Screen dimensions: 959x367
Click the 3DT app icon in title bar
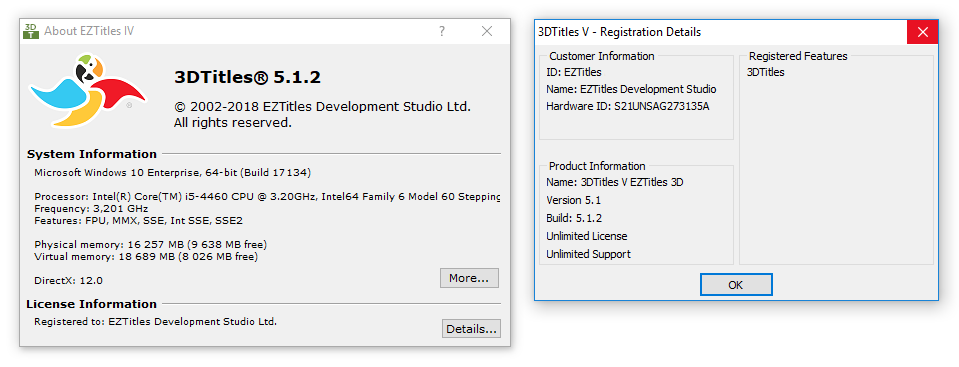pyautogui.click(x=31, y=31)
